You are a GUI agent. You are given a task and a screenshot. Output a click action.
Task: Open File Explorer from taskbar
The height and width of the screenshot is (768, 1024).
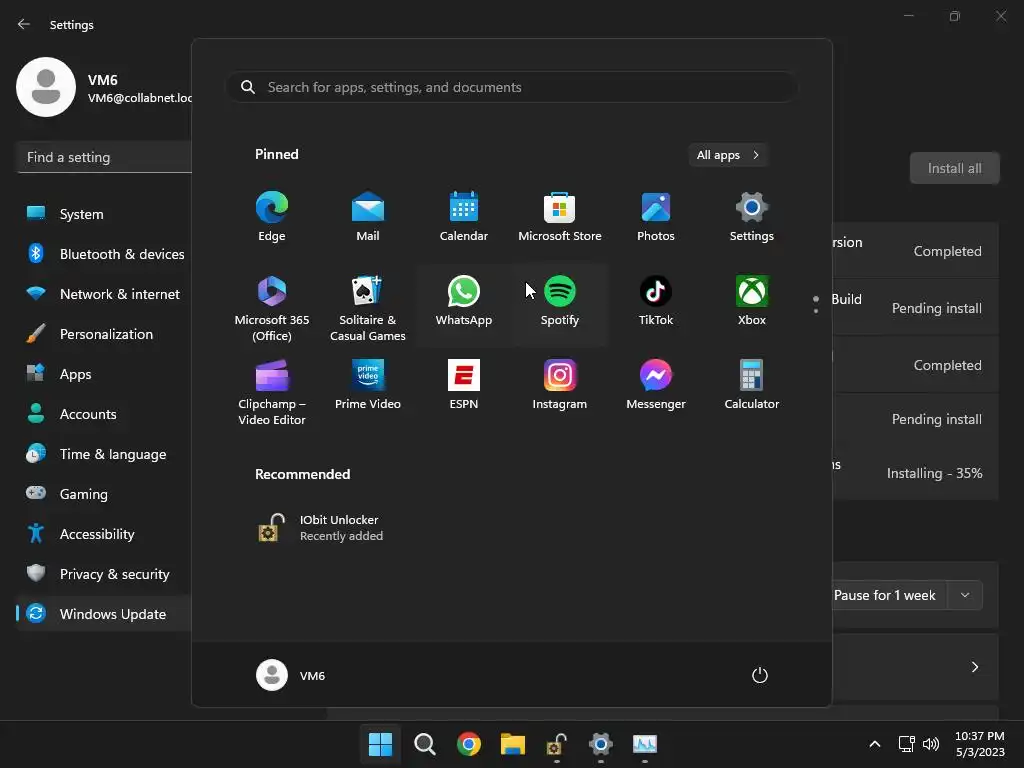tap(513, 744)
